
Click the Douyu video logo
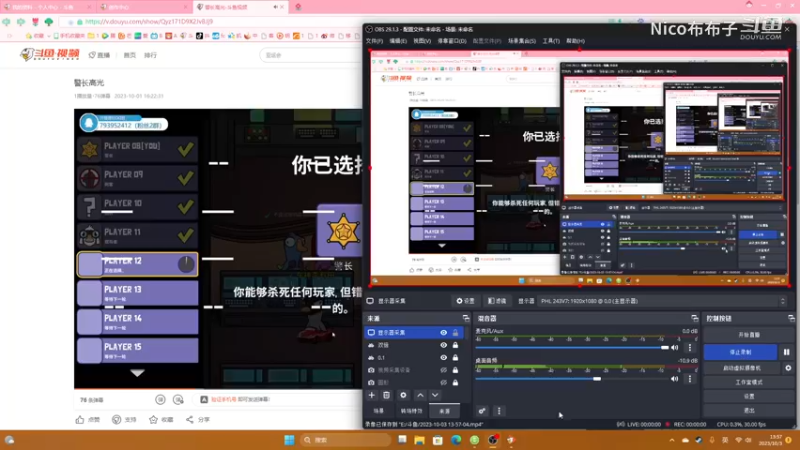49,54
